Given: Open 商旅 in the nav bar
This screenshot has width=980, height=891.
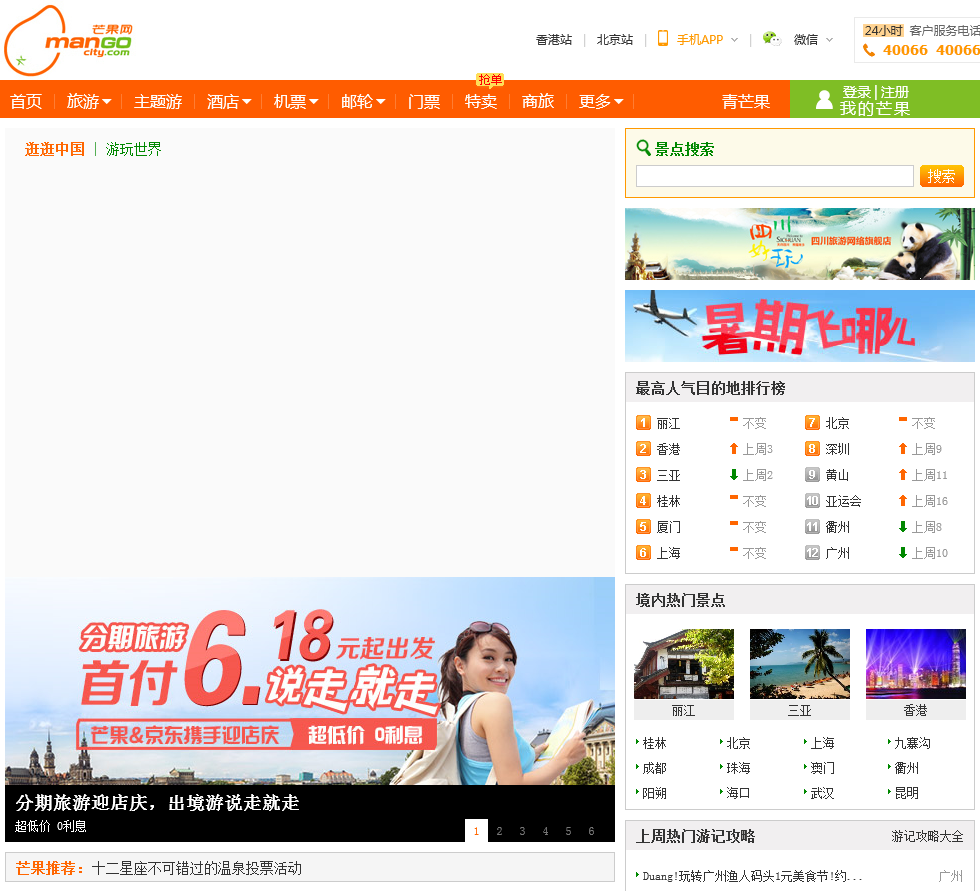Looking at the screenshot, I should (538, 101).
